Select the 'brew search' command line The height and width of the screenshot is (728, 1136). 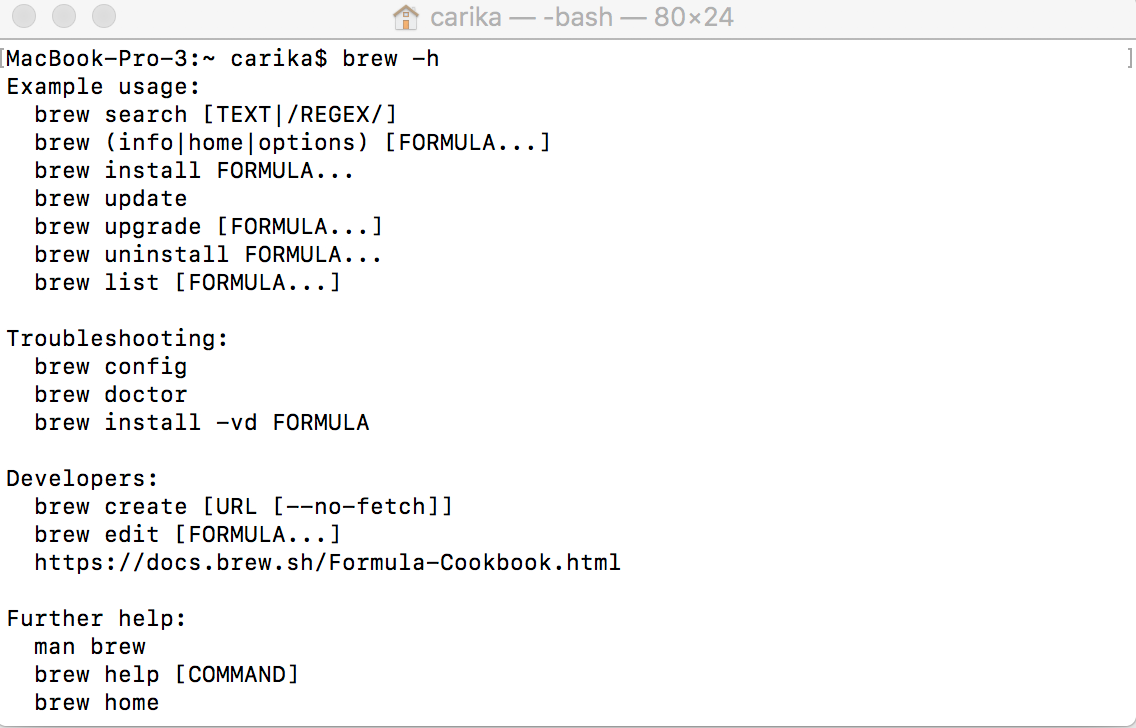[x=215, y=114]
